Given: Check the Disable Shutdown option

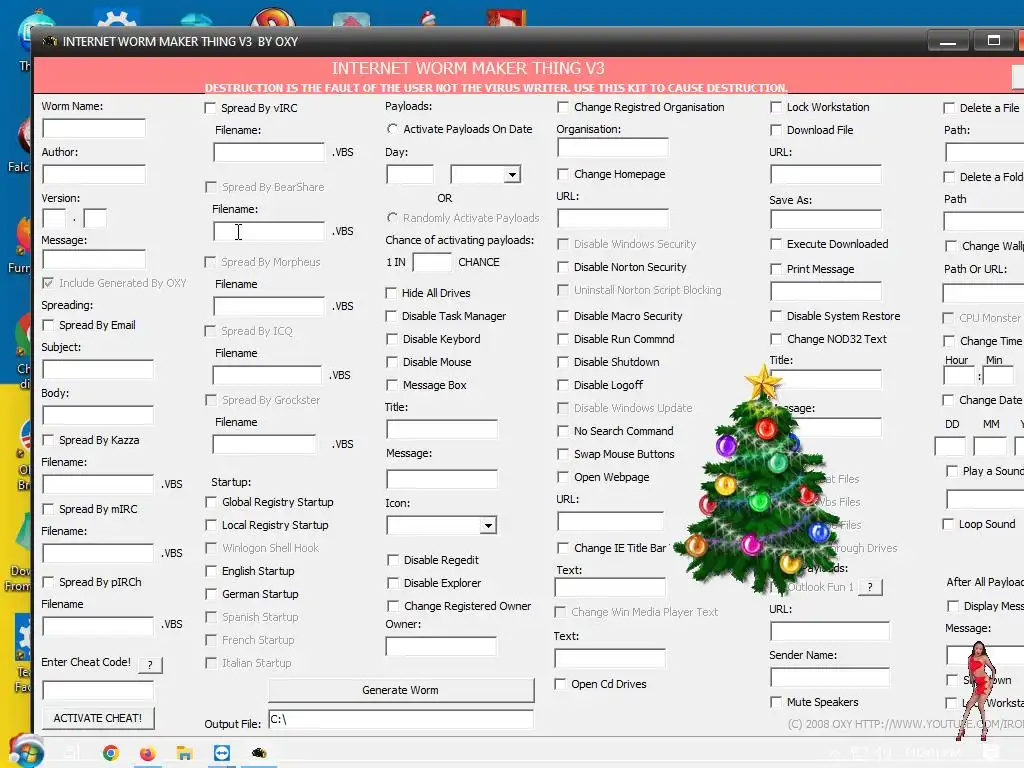Looking at the screenshot, I should tap(562, 362).
